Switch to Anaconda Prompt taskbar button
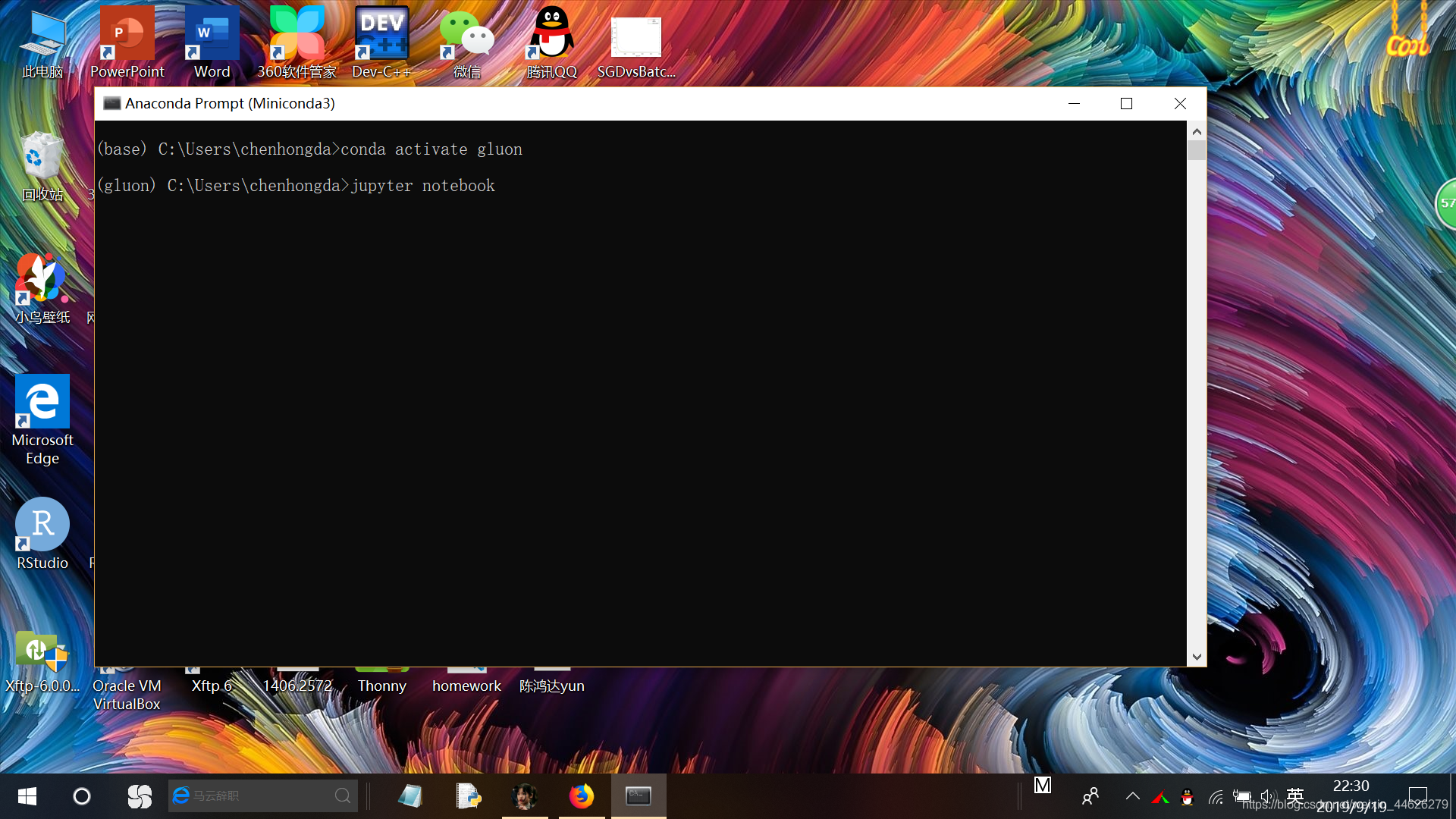The height and width of the screenshot is (819, 1456). tap(639, 796)
